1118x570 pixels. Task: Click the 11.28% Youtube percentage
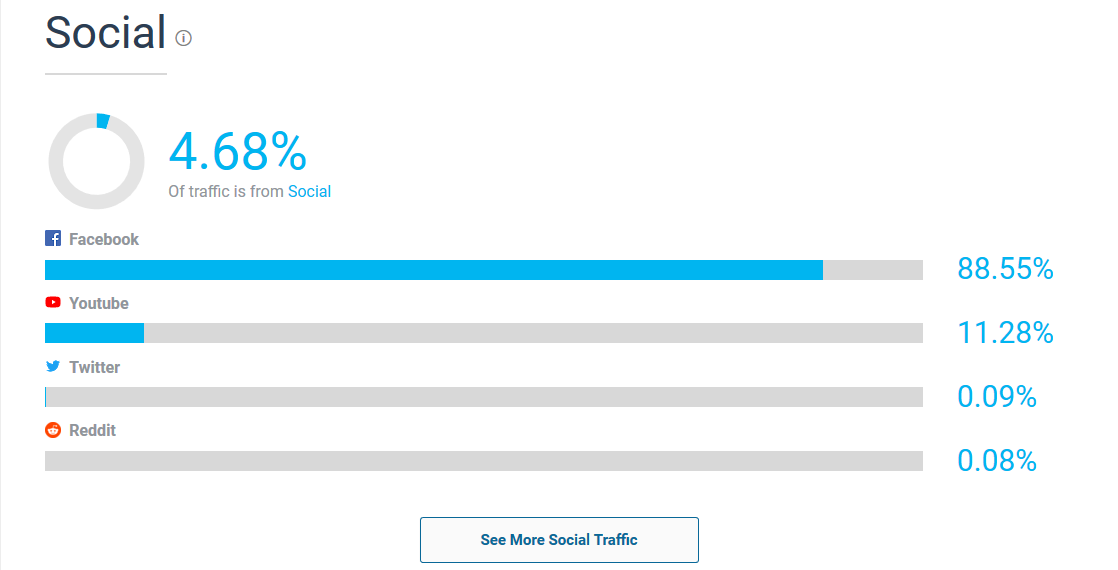[x=1005, y=333]
